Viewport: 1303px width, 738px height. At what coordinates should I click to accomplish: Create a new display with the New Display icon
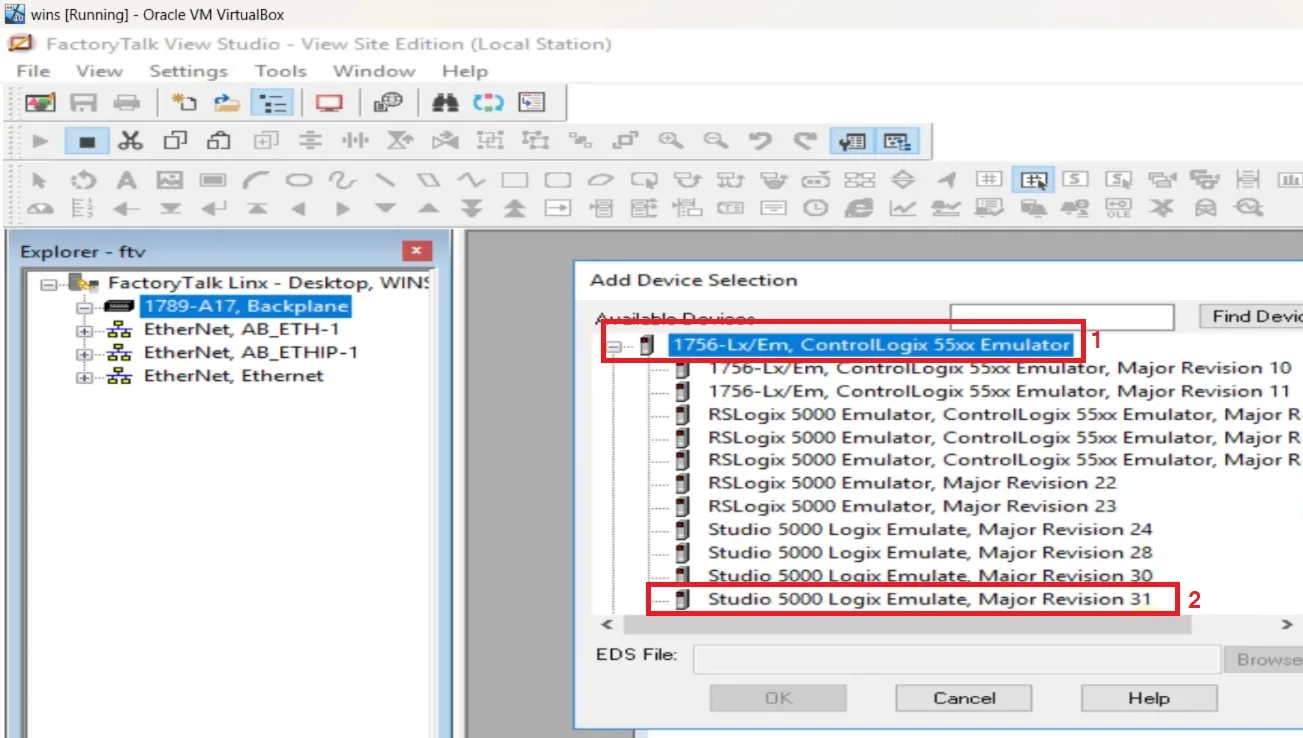(182, 101)
